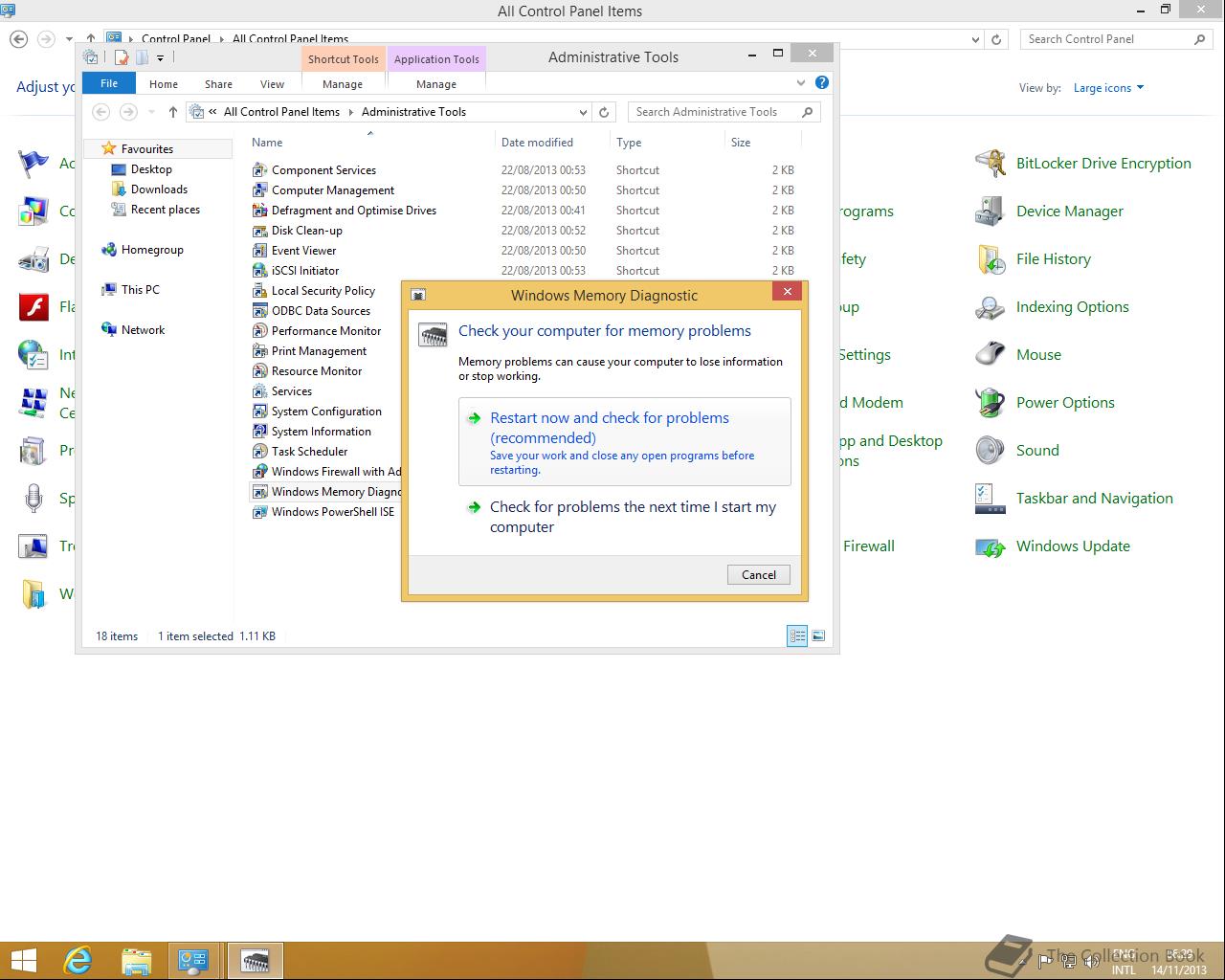Switch to details view toggle

pos(797,635)
